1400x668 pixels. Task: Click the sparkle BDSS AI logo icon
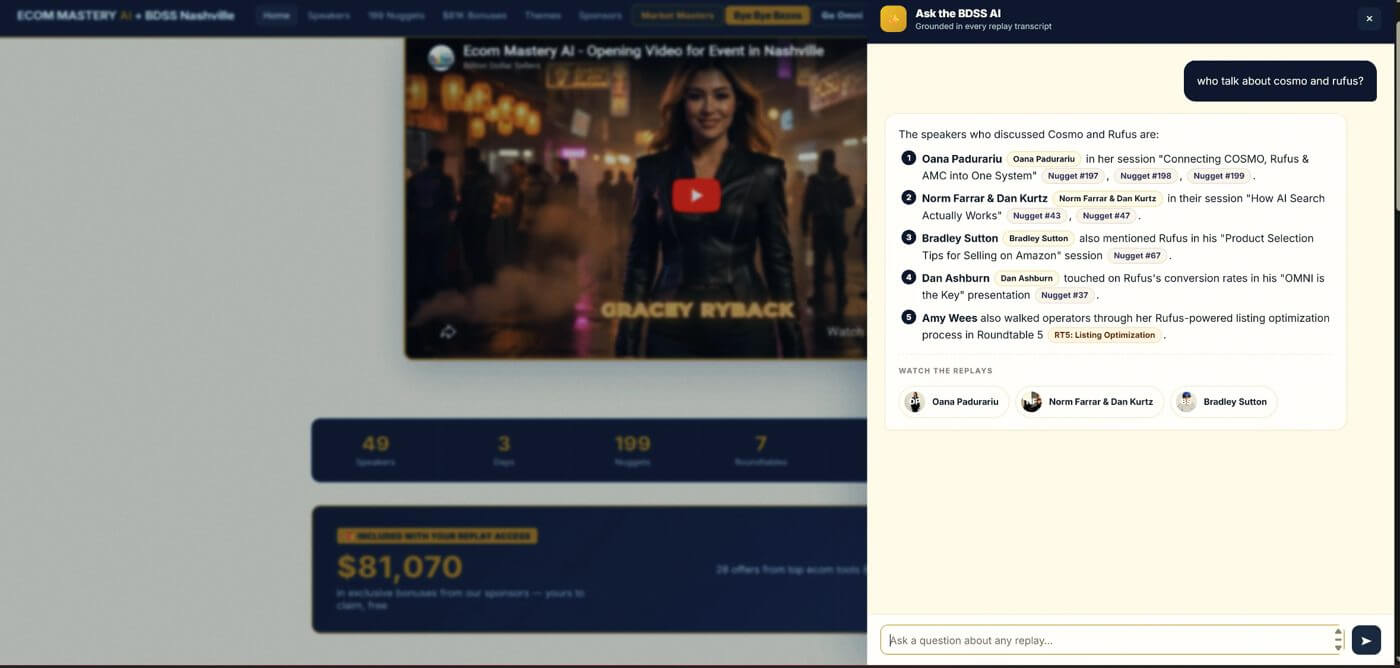tap(893, 18)
